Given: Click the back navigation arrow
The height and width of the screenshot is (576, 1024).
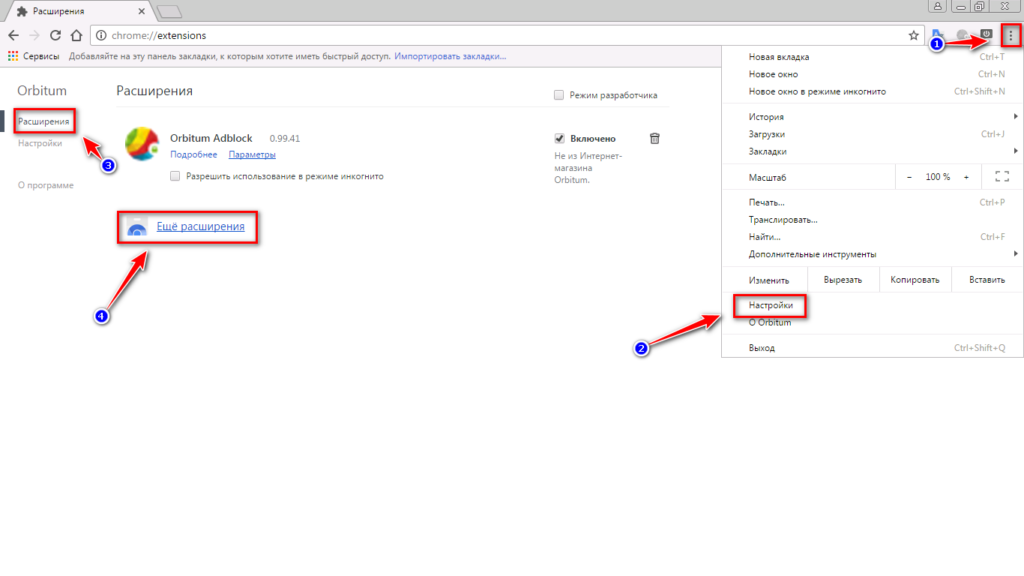Looking at the screenshot, I should click(x=14, y=35).
